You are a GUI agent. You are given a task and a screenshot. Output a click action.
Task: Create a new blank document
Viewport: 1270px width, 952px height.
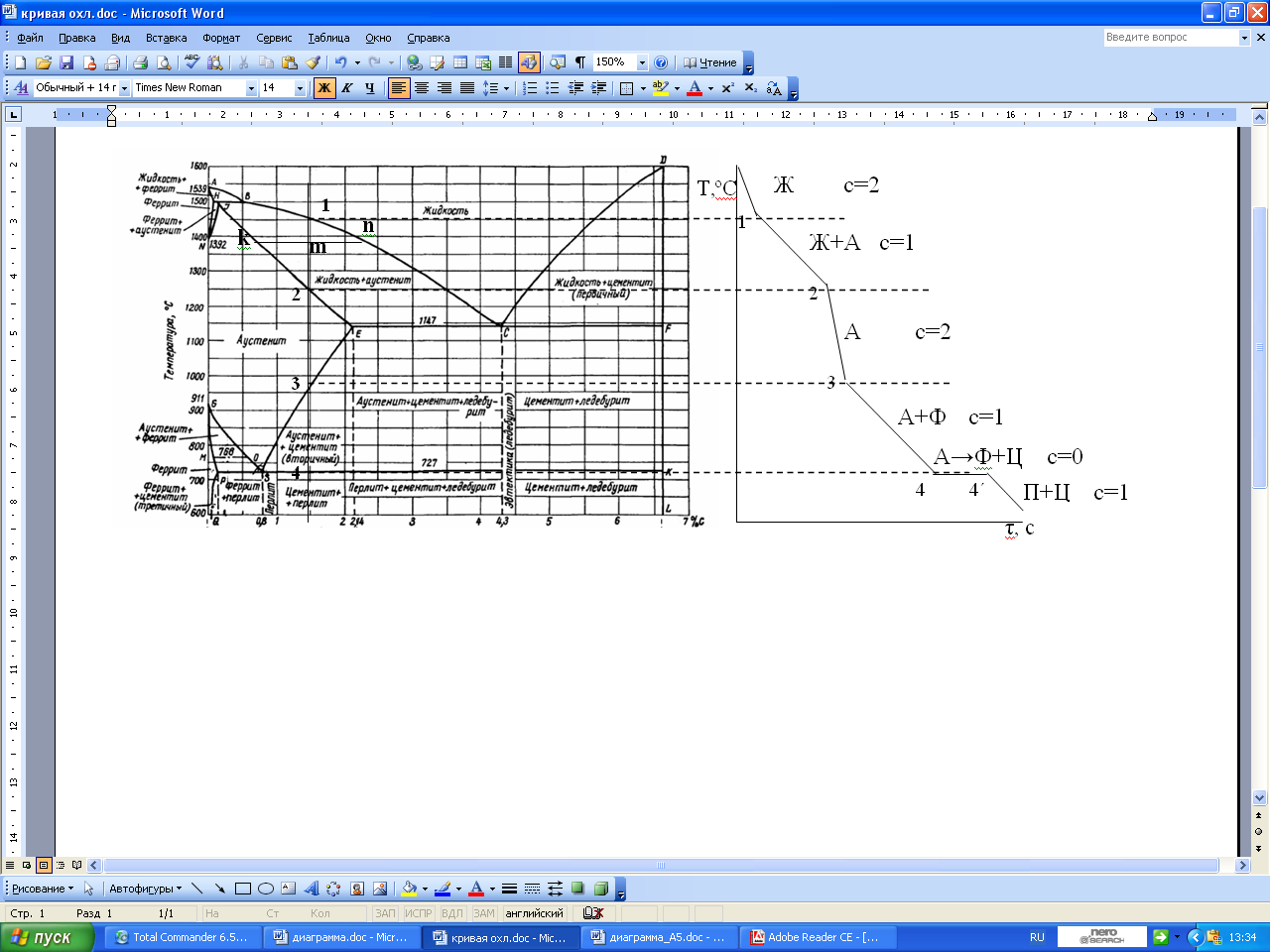(x=21, y=62)
